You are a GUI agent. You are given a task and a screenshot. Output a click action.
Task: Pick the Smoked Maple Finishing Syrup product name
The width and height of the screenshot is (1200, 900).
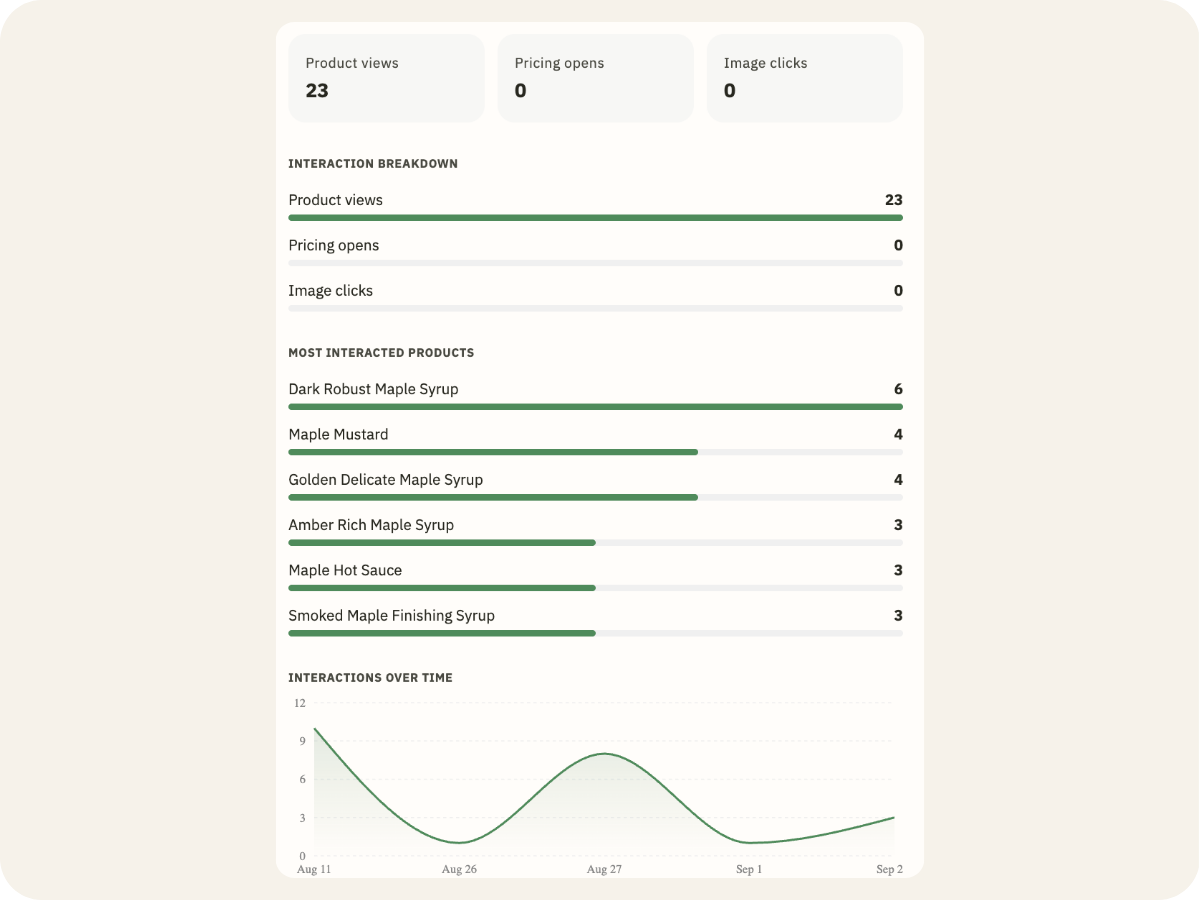coord(392,616)
